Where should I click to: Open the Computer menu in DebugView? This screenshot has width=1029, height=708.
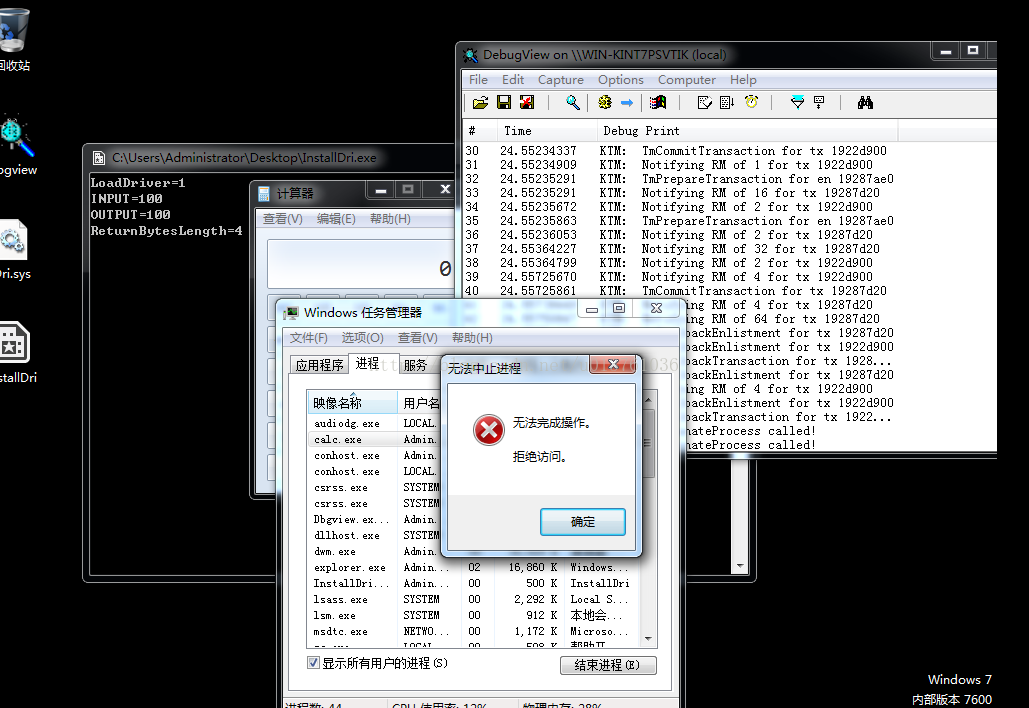(x=686, y=79)
